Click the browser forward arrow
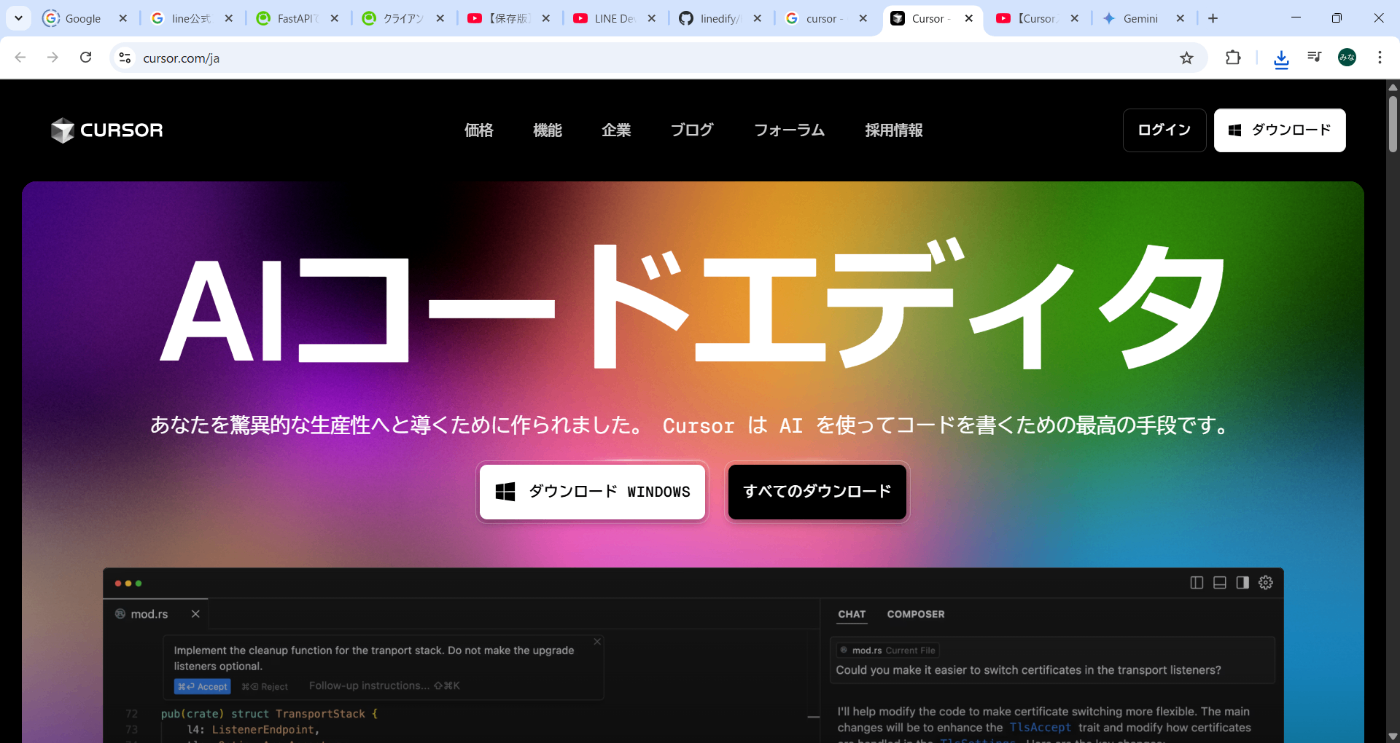 [x=53, y=58]
